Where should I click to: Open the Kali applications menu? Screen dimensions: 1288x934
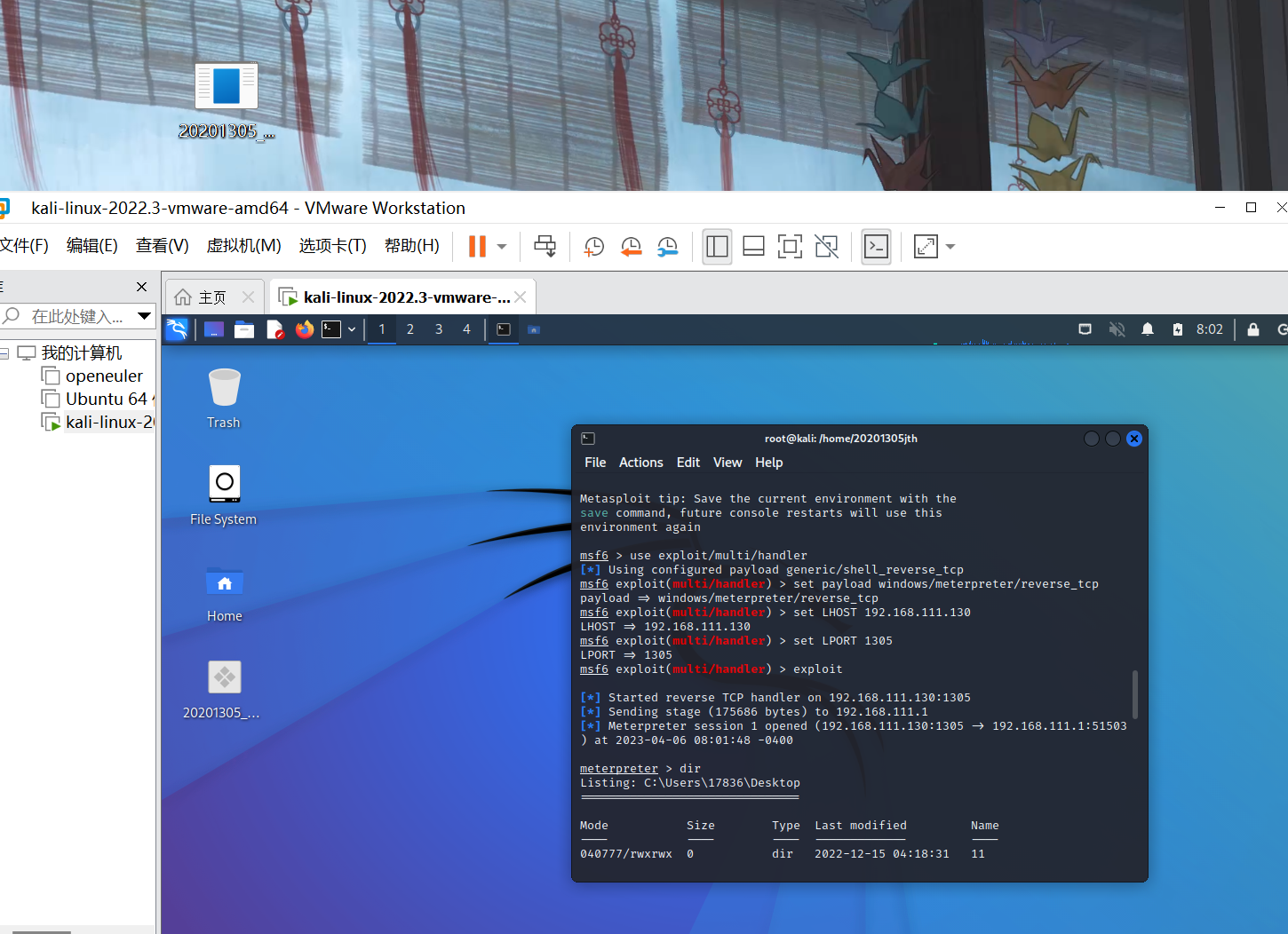pos(178,329)
